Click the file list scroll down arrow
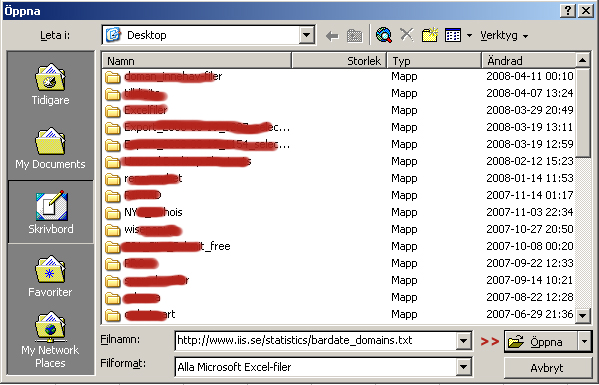This screenshot has width=599, height=385. 583,315
